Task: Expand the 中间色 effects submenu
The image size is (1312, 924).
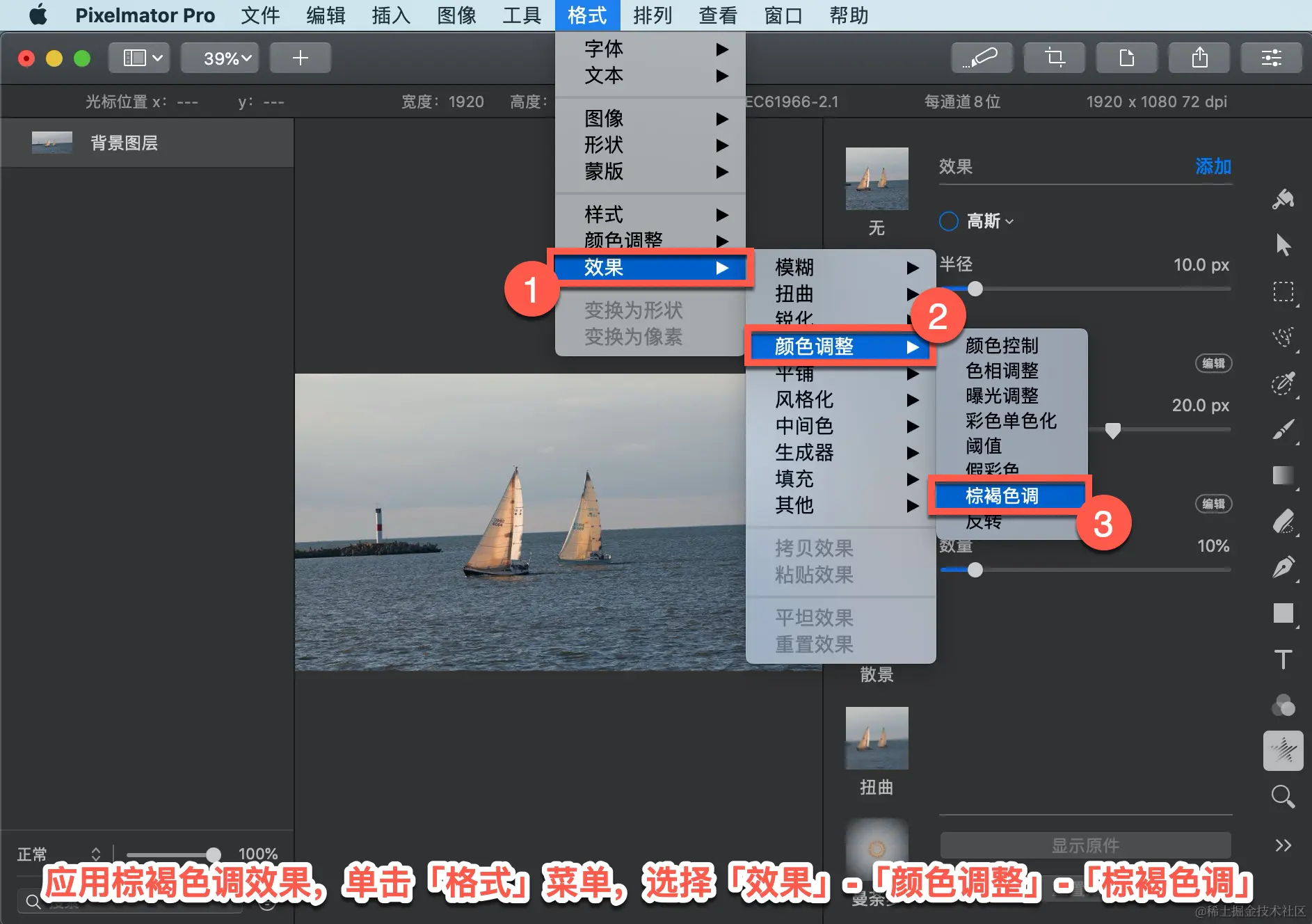Action: 841,426
